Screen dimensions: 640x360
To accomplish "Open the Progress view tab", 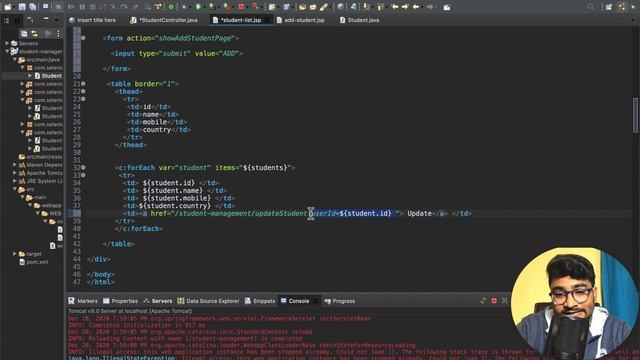I will pos(340,301).
